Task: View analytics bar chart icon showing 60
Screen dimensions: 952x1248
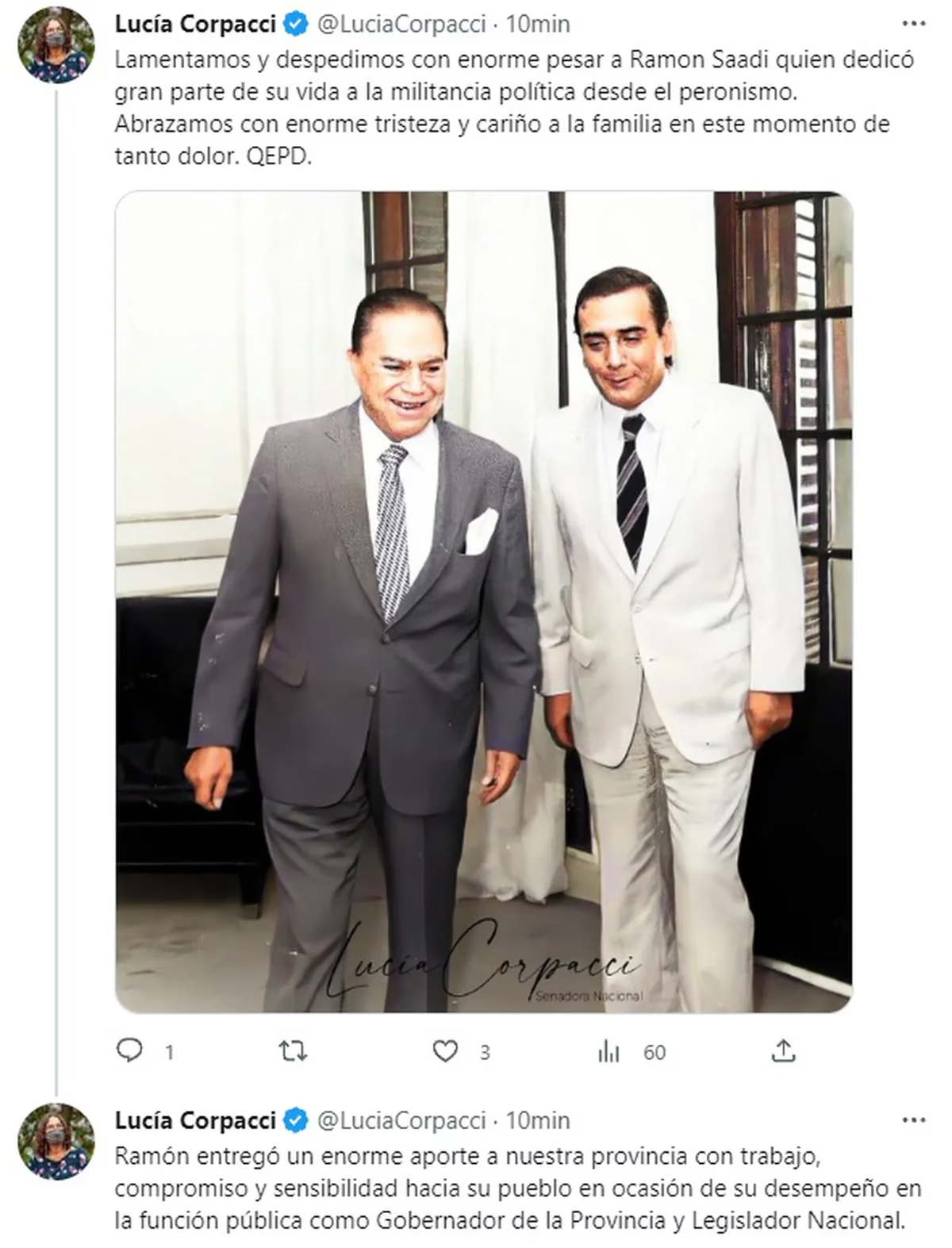Action: (608, 1052)
